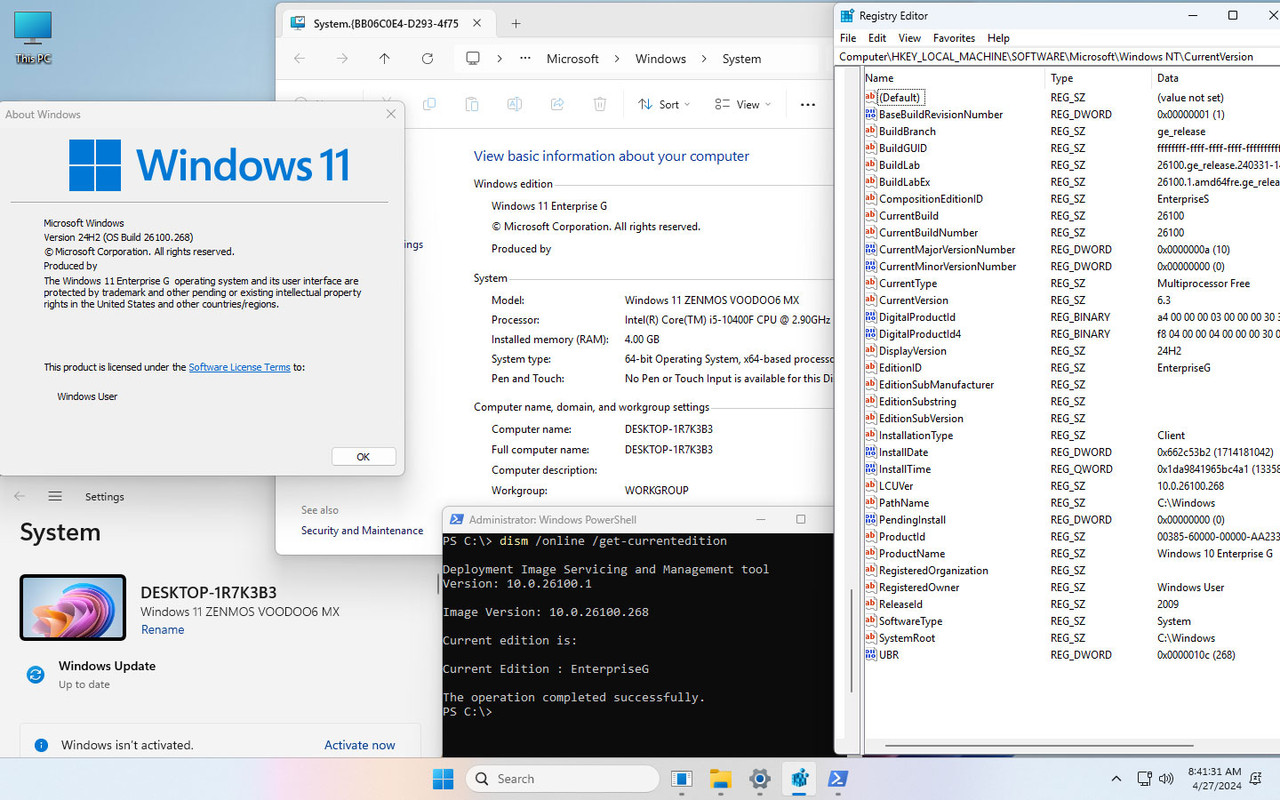This screenshot has width=1280, height=800.
Task: Select the InstallDate registry value
Action: click(x=903, y=452)
